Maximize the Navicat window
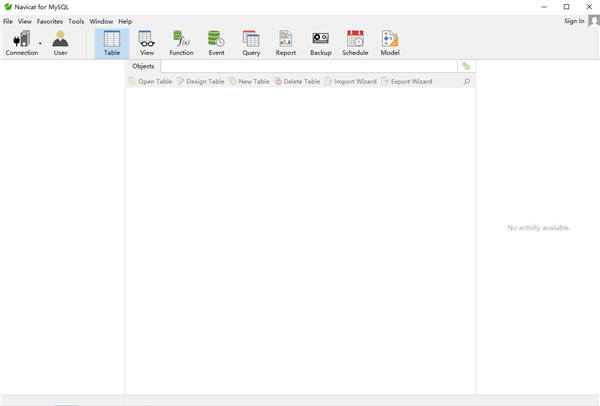The width and height of the screenshot is (600, 406). [566, 7]
